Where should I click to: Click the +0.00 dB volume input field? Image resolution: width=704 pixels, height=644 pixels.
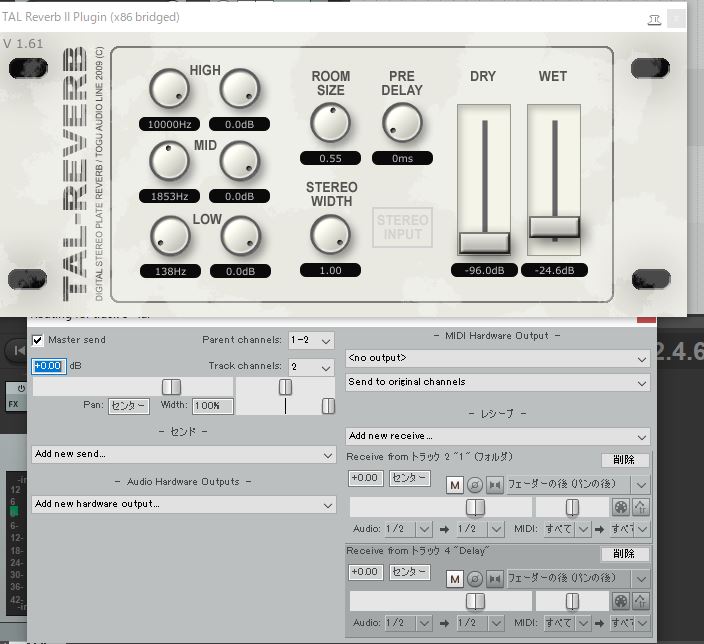click(x=48, y=366)
